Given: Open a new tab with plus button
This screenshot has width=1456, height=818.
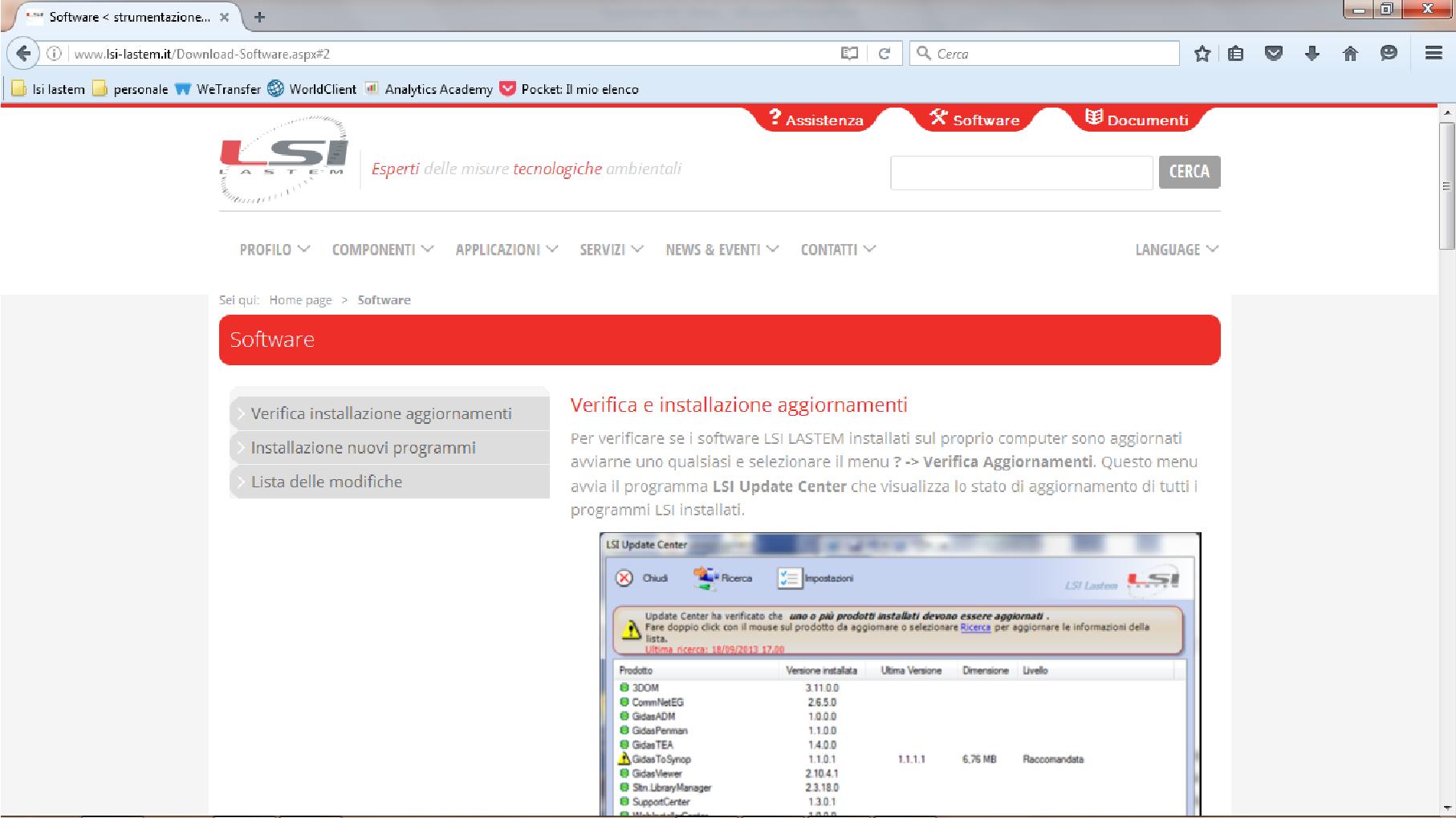Looking at the screenshot, I should tap(259, 17).
